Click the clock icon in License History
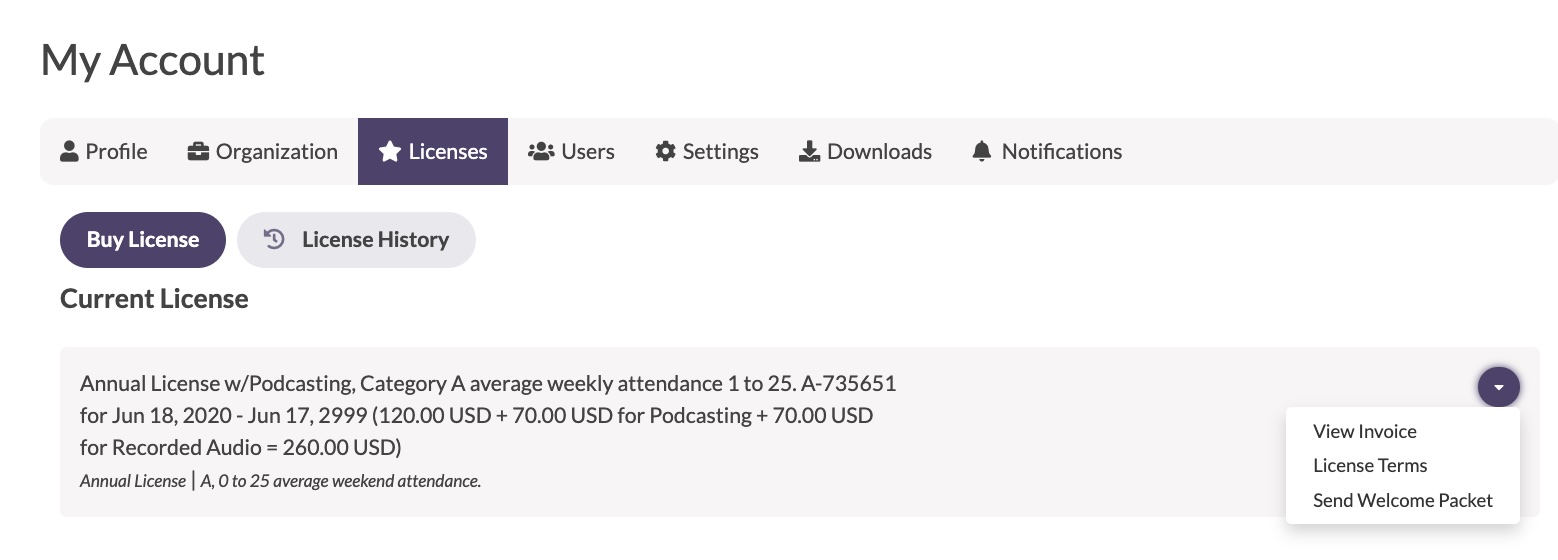Screen dimensions: 1558x560 (x=274, y=239)
